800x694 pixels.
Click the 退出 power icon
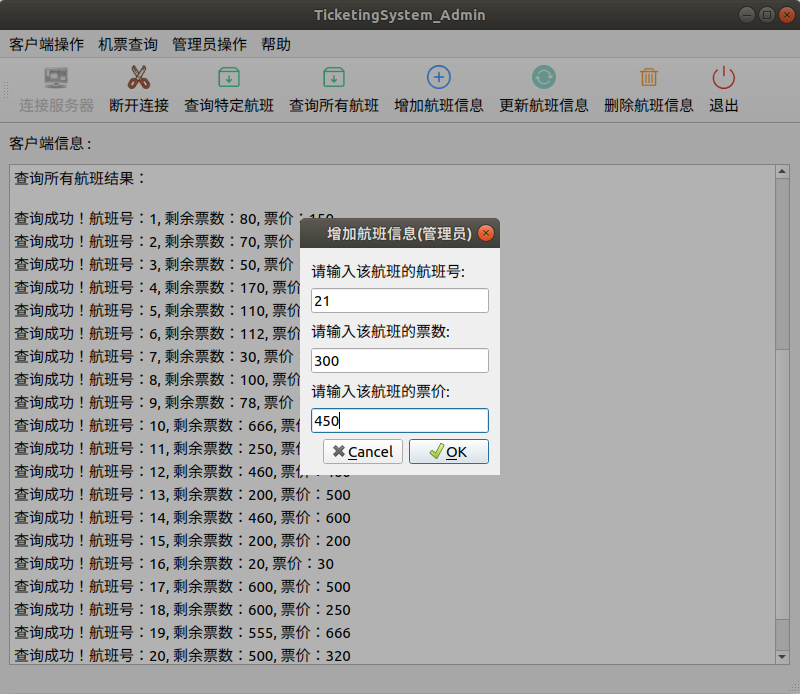click(723, 78)
